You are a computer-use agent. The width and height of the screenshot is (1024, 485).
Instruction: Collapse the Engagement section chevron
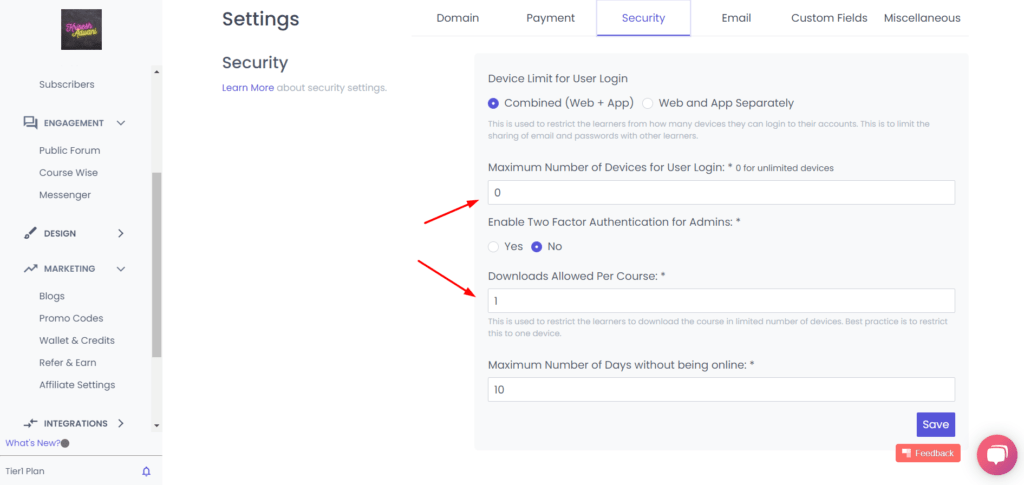(121, 123)
